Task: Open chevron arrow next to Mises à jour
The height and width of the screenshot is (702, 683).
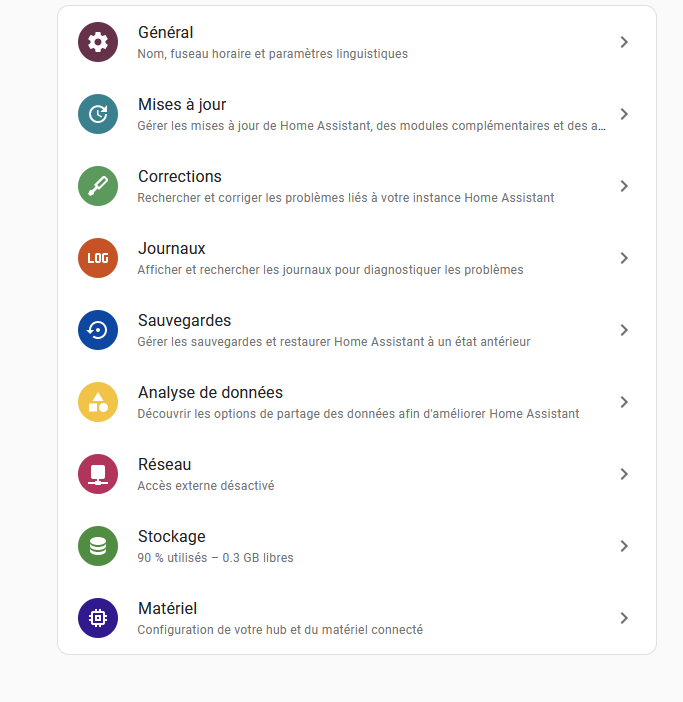Action: point(624,114)
